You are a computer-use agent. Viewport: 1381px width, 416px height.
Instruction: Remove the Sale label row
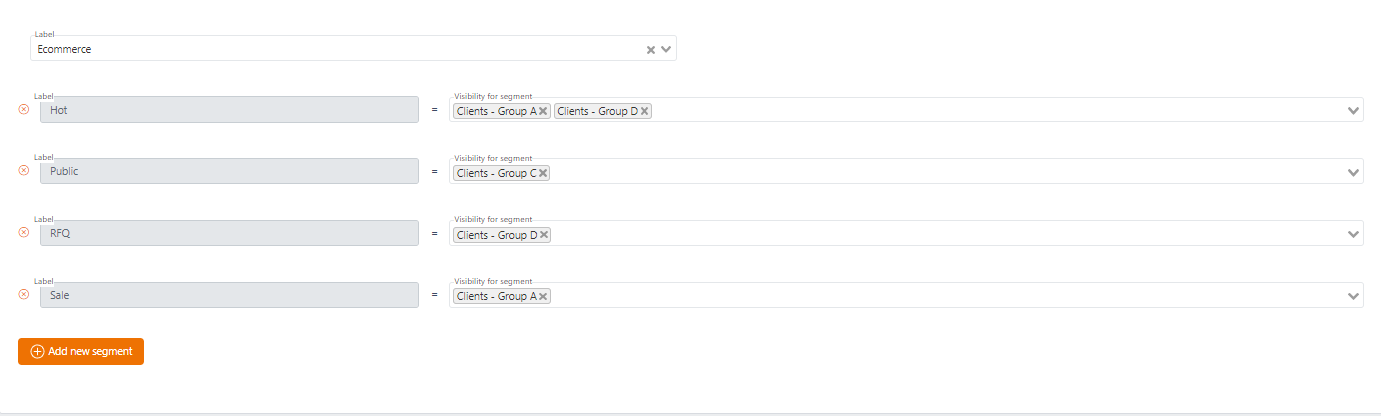click(24, 294)
